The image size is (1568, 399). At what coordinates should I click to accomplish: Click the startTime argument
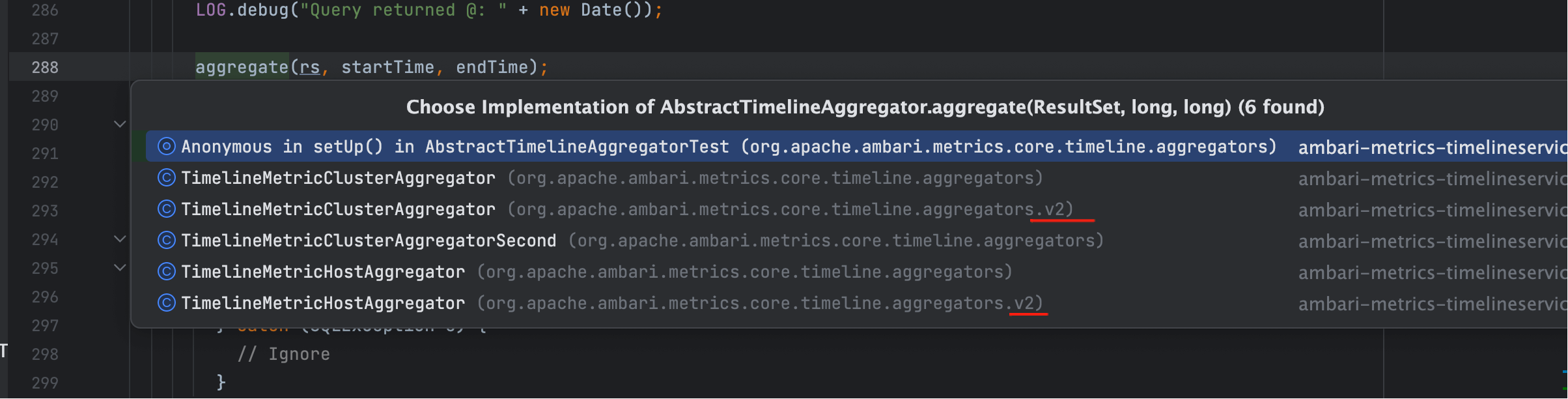pos(387,67)
